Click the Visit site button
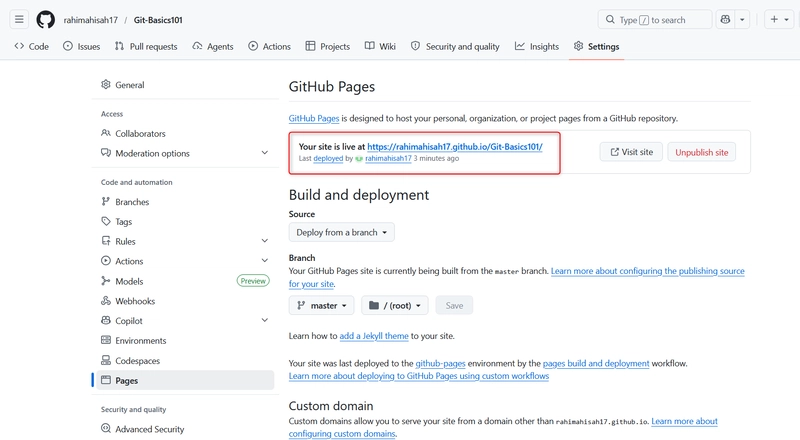 tap(631, 152)
